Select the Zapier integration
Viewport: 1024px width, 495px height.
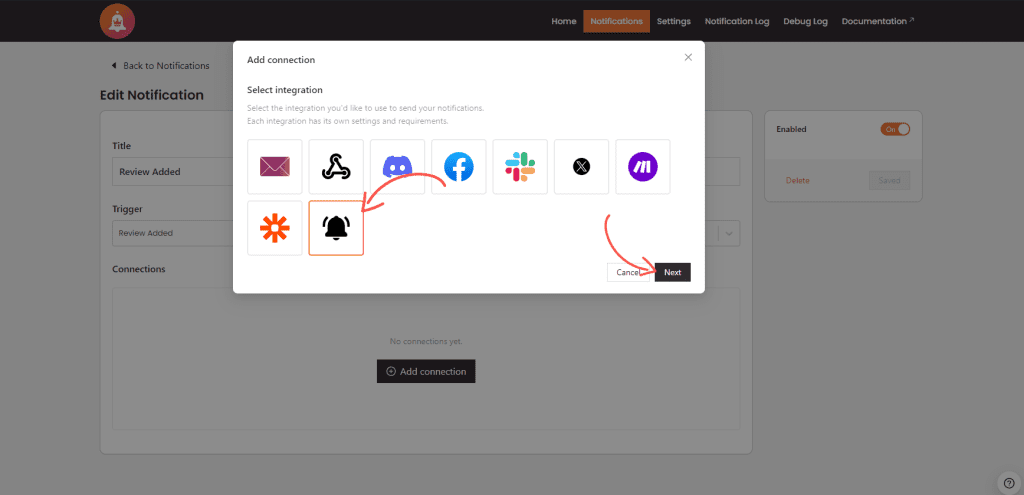[x=275, y=228]
